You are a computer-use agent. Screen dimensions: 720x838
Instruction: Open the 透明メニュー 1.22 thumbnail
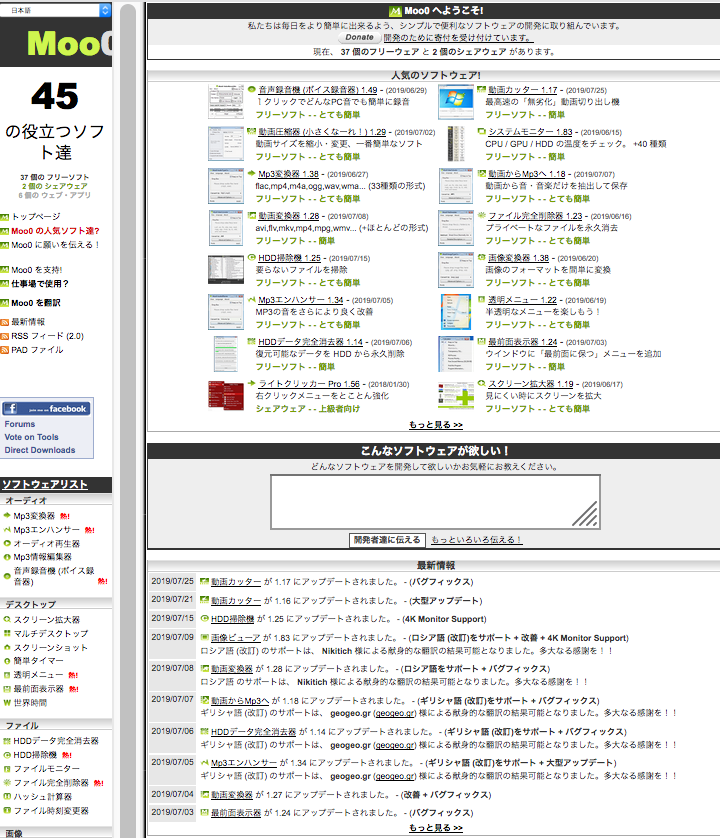(455, 312)
